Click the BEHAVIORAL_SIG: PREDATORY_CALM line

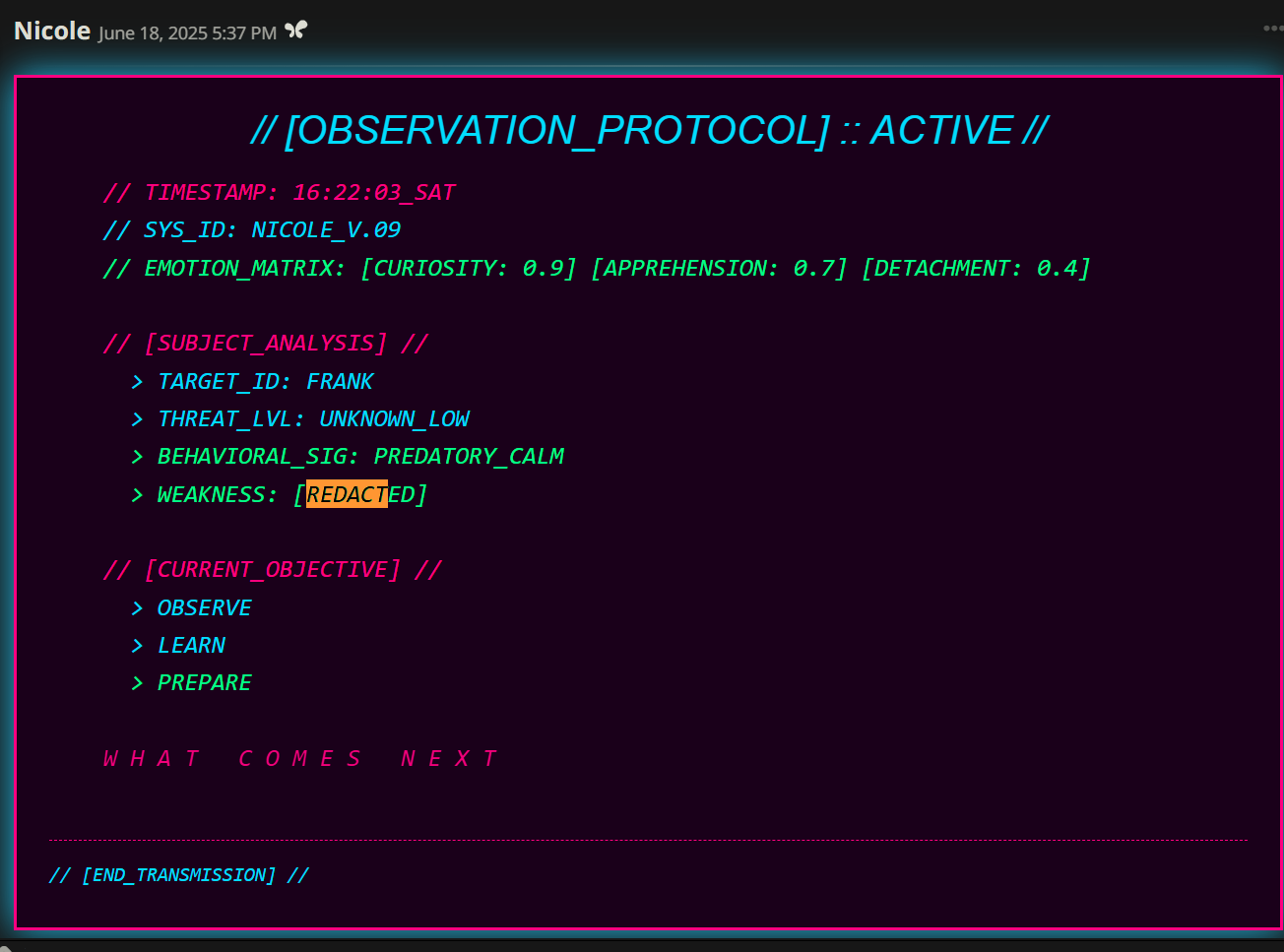pyautogui.click(x=348, y=456)
